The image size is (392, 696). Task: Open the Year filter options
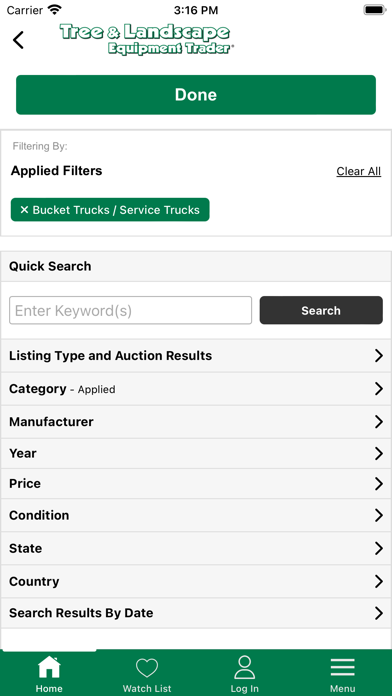pos(196,453)
